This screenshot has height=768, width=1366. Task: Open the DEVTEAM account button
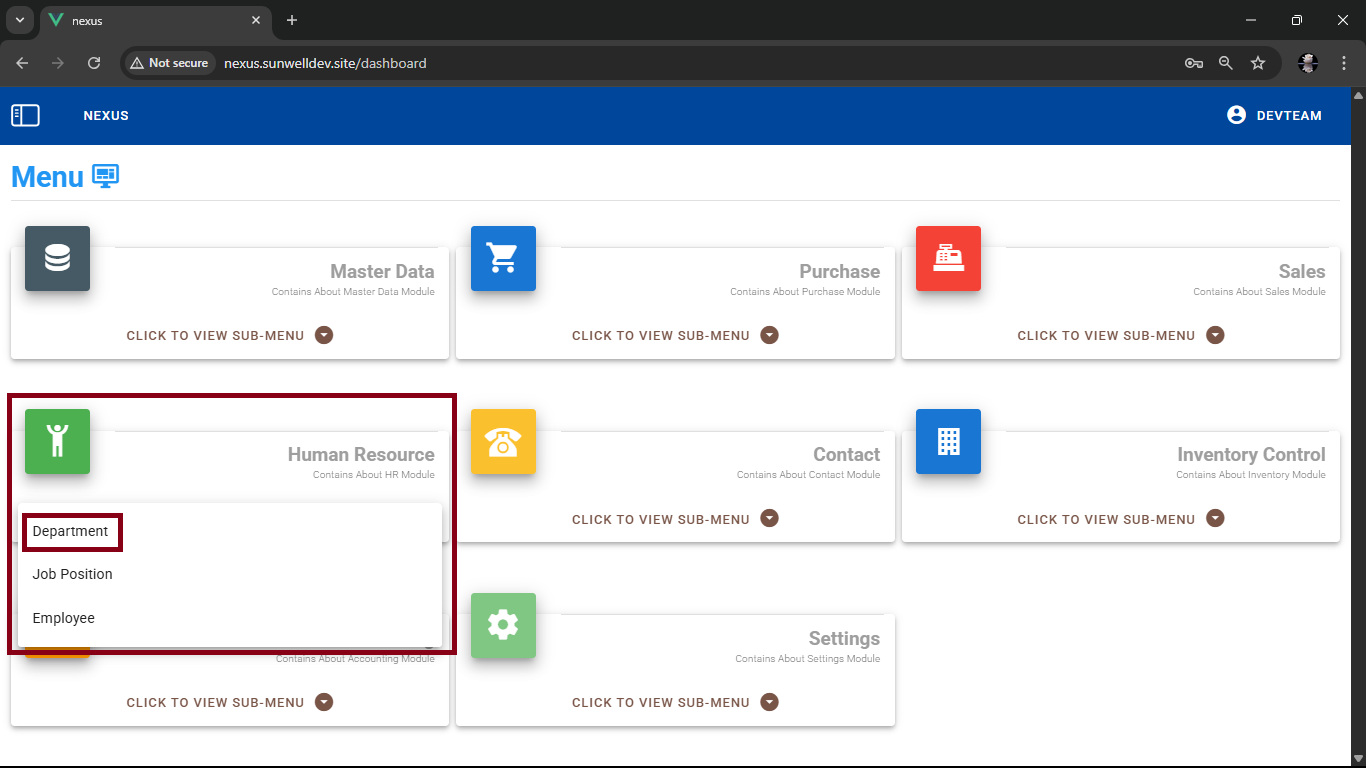[1274, 115]
